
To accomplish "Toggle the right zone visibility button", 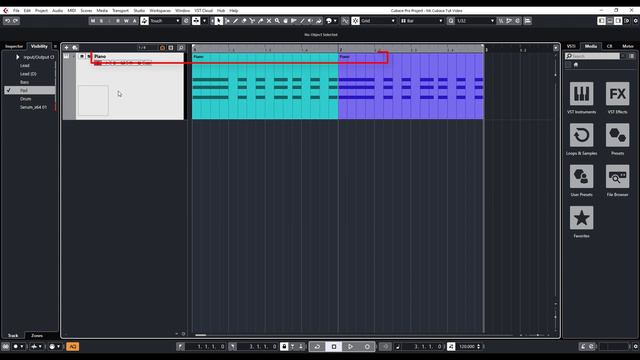I will click(618, 21).
